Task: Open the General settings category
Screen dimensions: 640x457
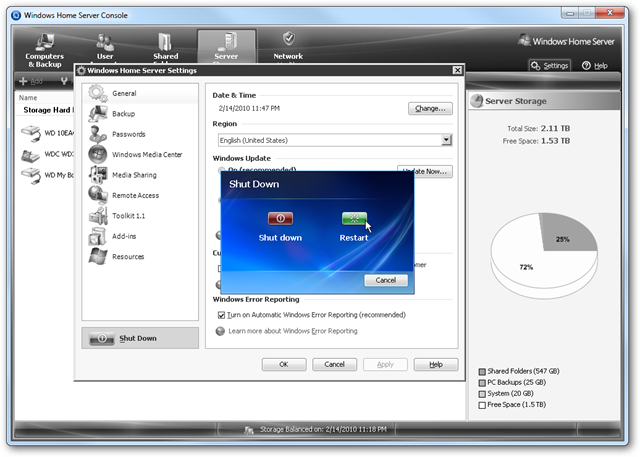Action: [x=140, y=93]
